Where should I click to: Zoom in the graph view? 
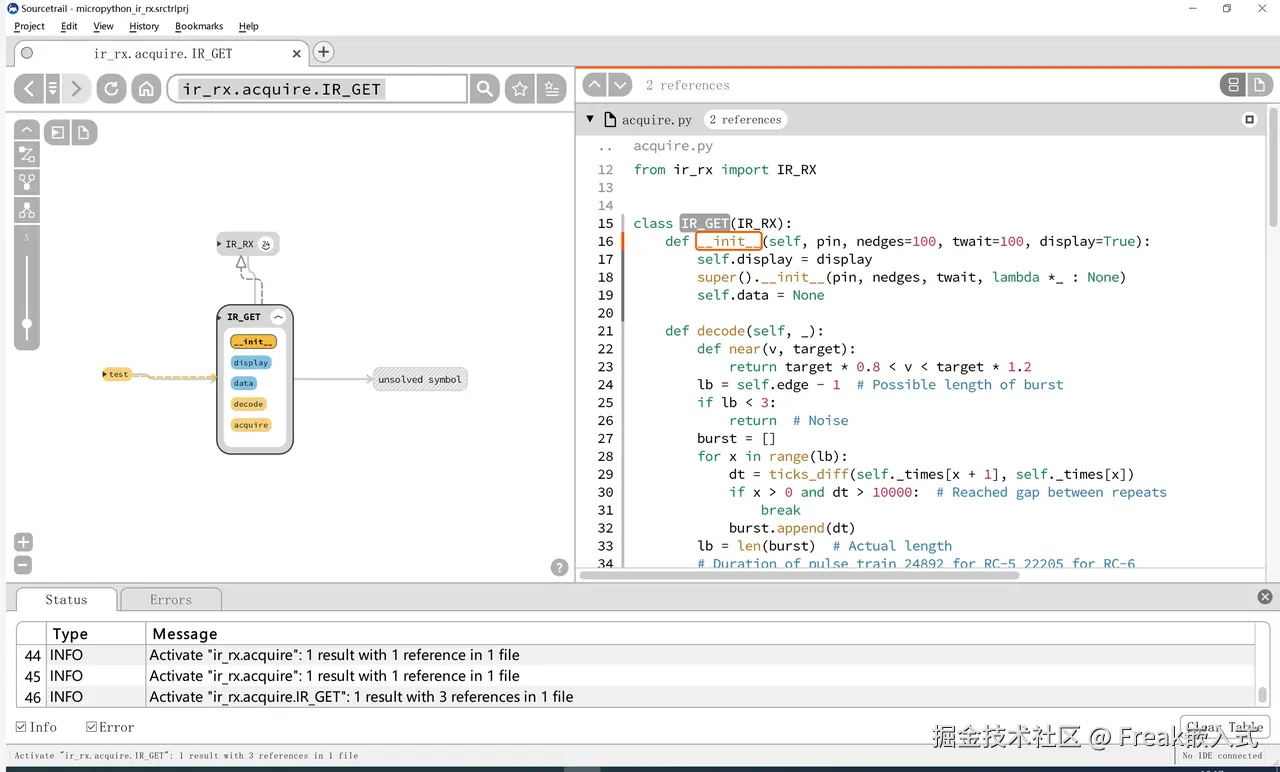(x=24, y=542)
